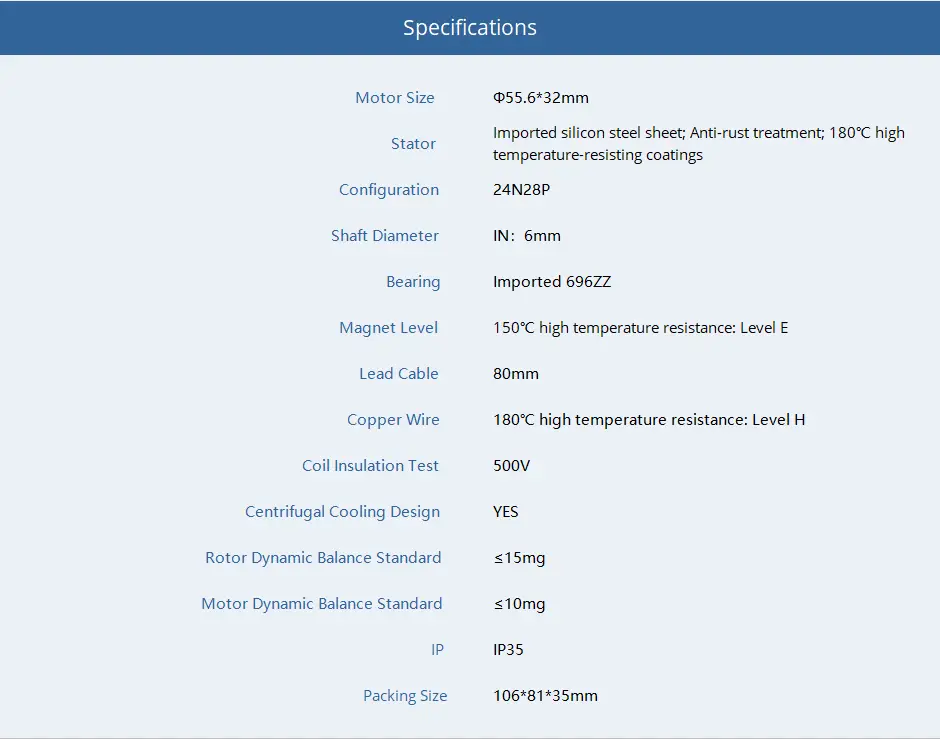Screen dimensions: 940x739
Task: Select the 24N28P configuration value
Action: [521, 190]
